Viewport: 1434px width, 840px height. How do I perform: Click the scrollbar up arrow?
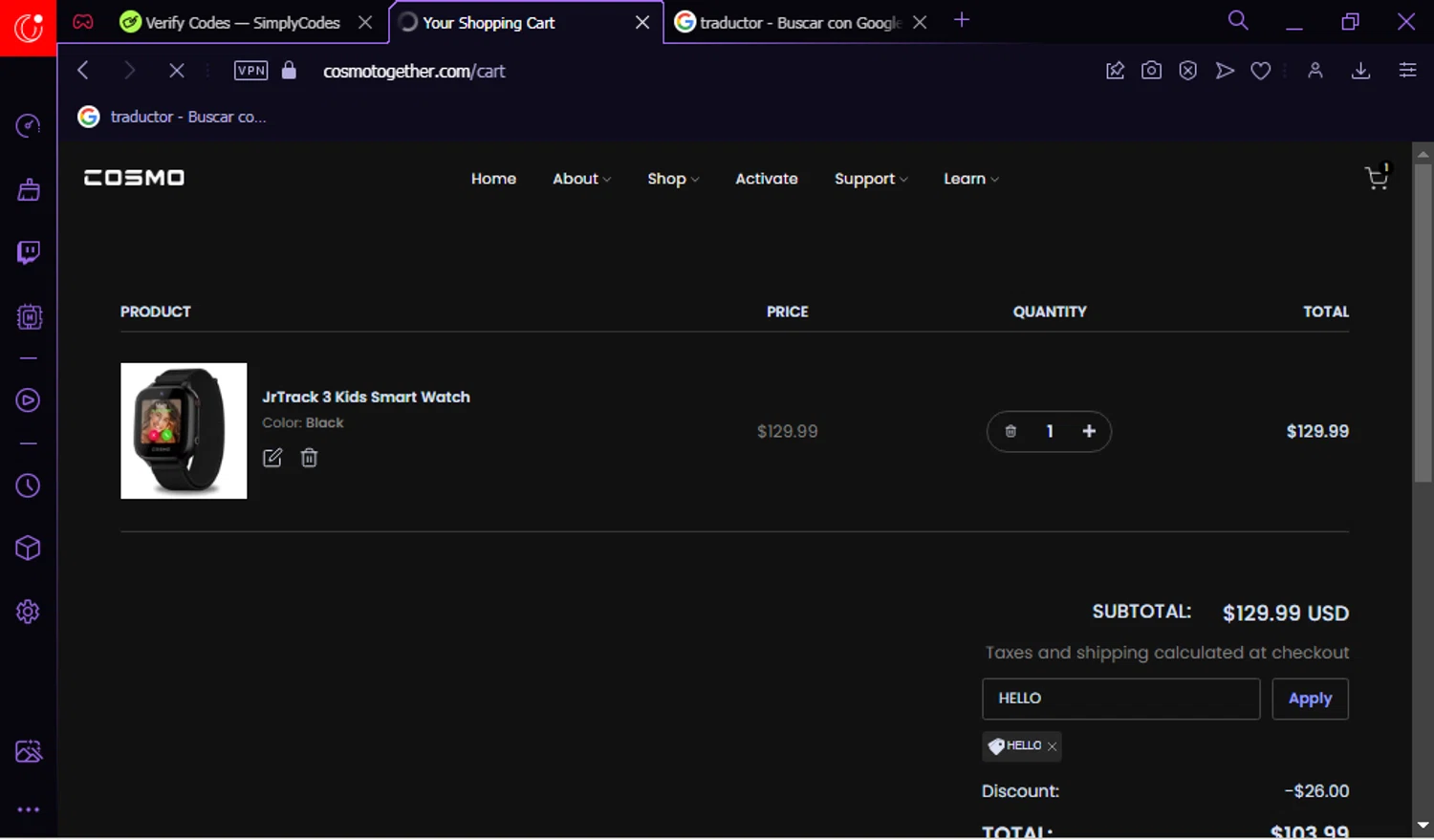pyautogui.click(x=1423, y=153)
